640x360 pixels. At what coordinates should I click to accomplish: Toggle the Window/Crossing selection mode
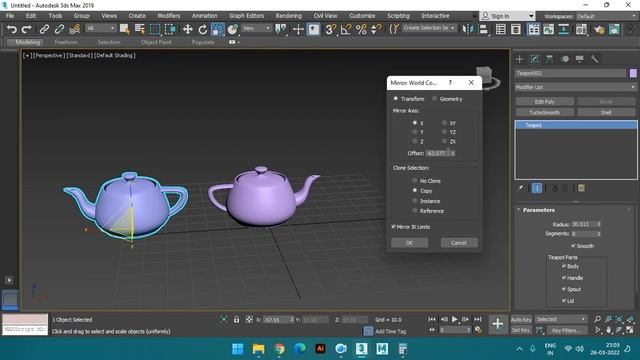(170, 29)
